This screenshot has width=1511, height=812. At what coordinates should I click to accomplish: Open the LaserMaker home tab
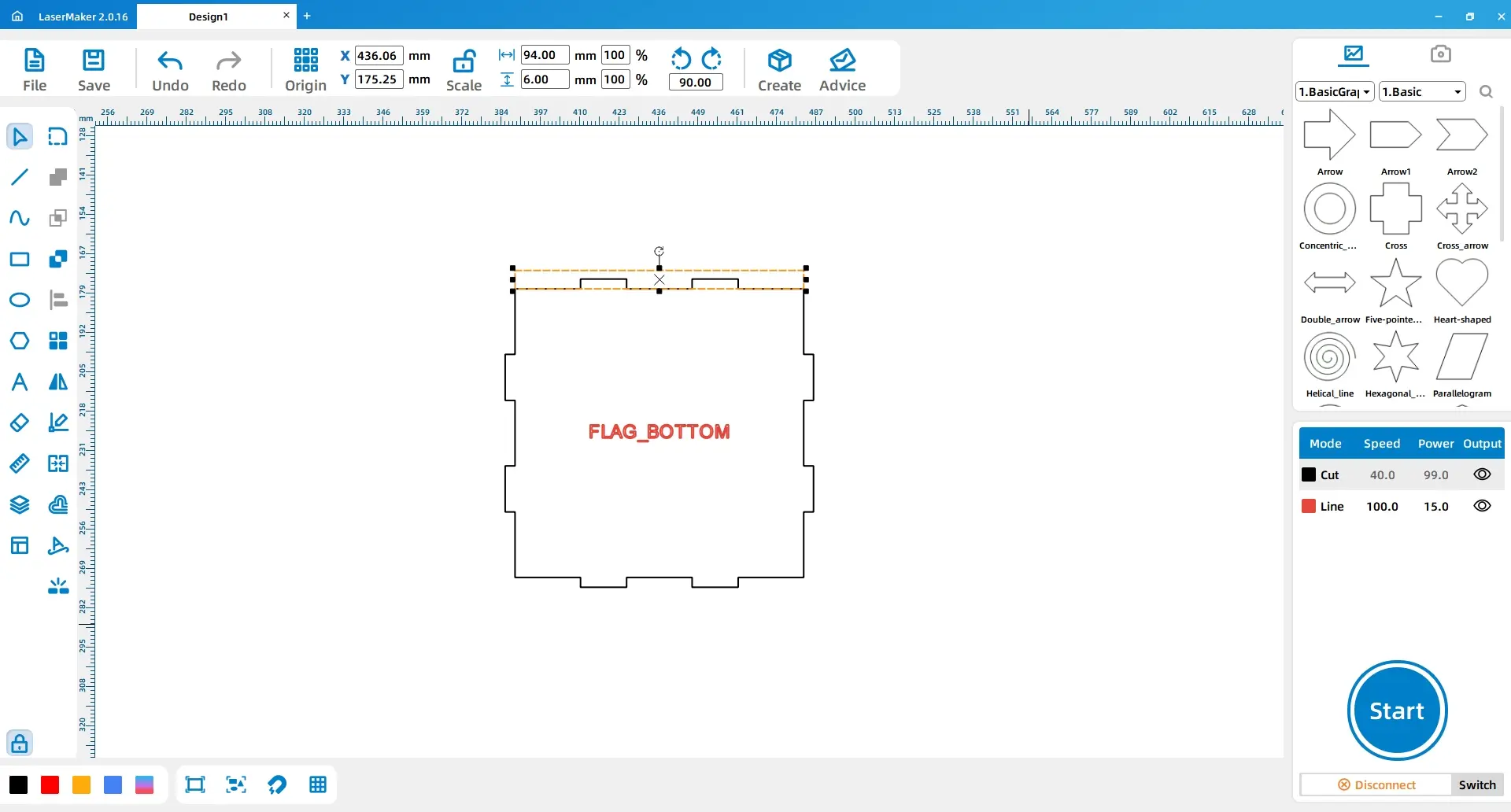70,17
